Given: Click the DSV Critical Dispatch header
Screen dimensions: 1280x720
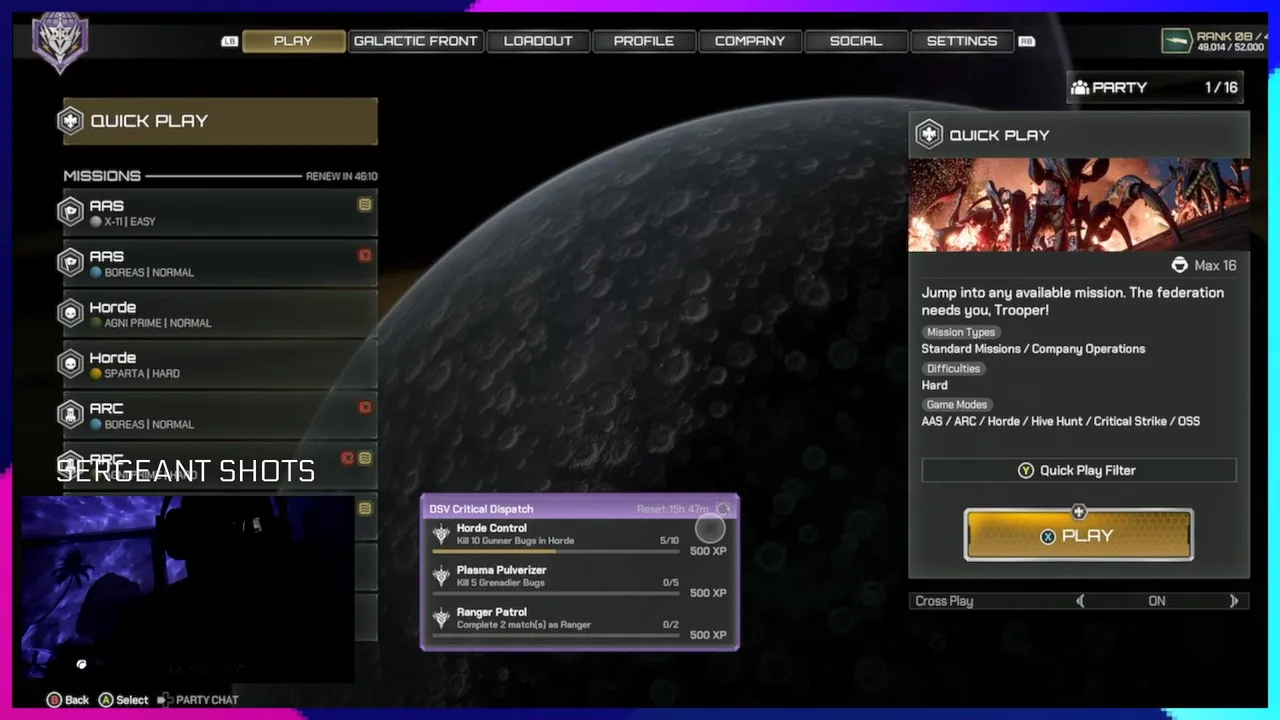Looking at the screenshot, I should click(x=580, y=509).
